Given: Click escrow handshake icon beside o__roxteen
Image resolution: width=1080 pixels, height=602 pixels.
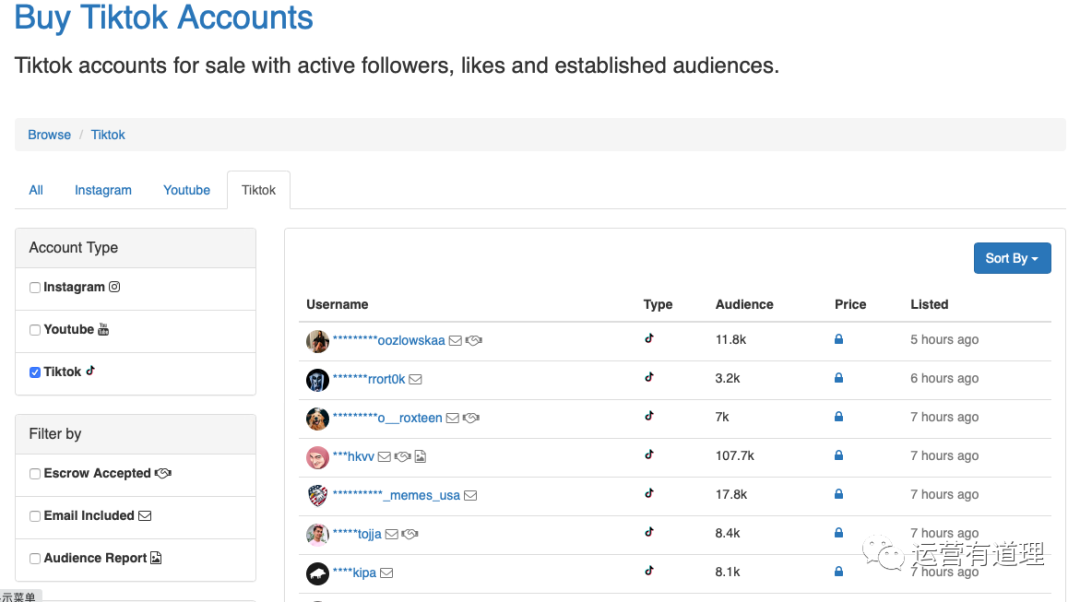Looking at the screenshot, I should click(473, 418).
